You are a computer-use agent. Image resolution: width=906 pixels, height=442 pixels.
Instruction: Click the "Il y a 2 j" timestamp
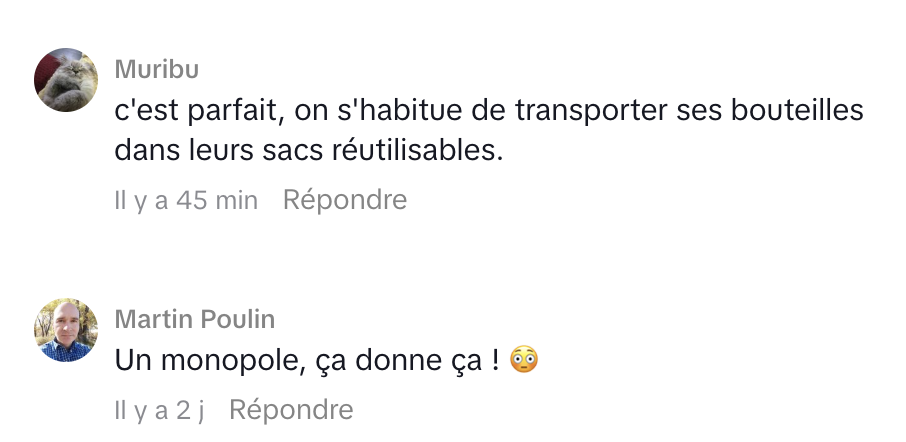point(160,410)
